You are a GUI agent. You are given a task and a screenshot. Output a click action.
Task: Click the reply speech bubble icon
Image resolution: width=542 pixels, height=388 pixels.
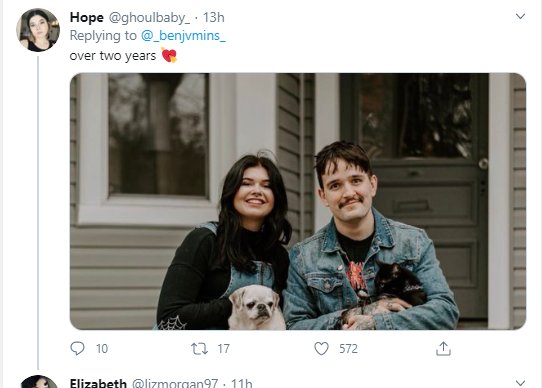tap(77, 348)
